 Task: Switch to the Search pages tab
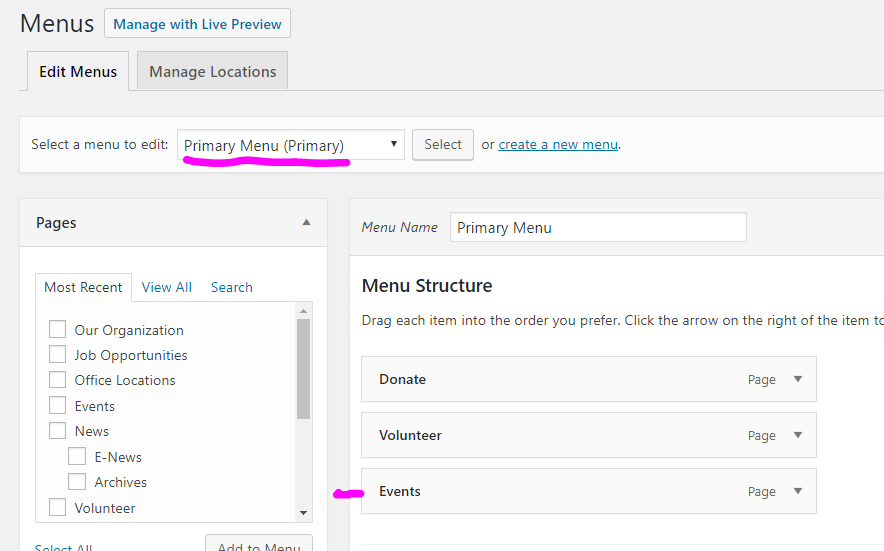[x=231, y=287]
